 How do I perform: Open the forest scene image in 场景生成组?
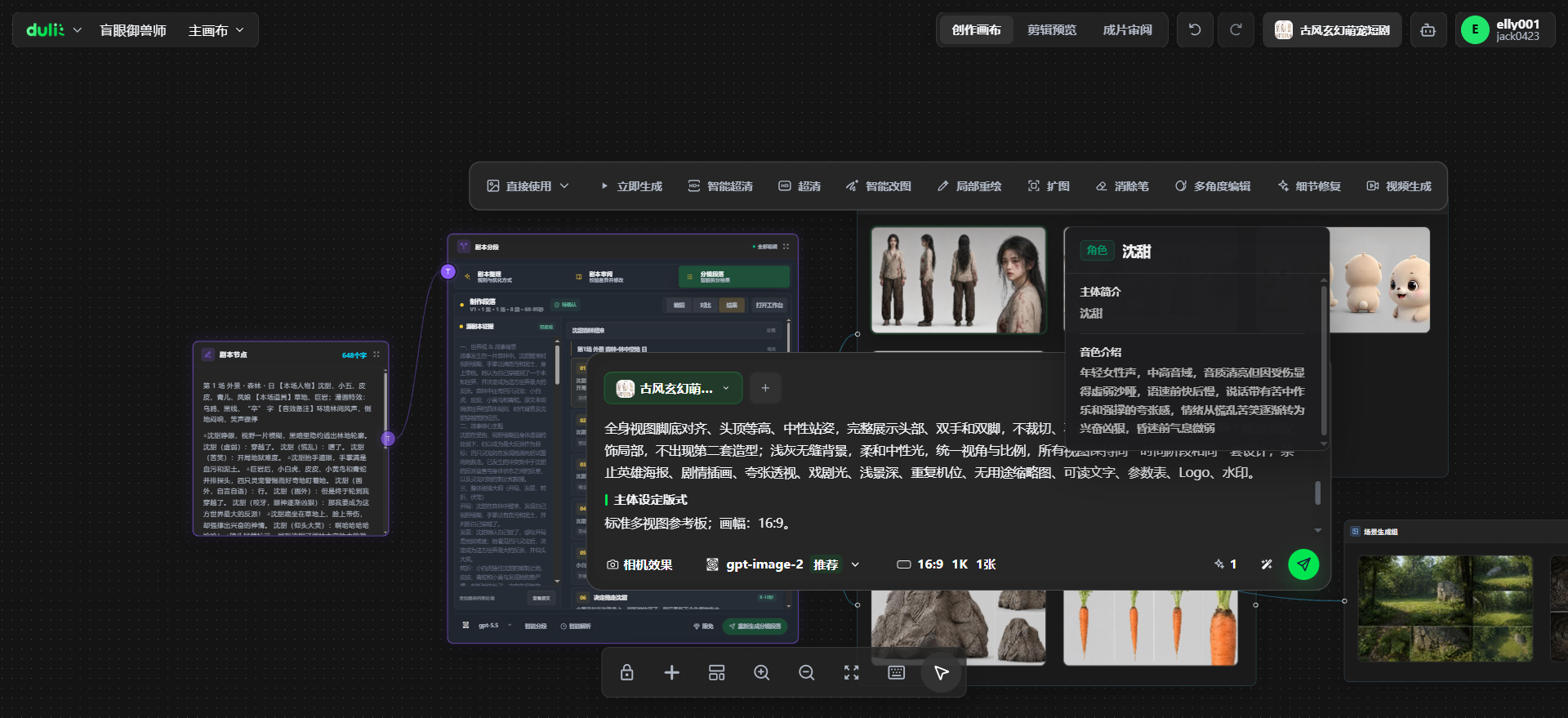pyautogui.click(x=1445, y=609)
